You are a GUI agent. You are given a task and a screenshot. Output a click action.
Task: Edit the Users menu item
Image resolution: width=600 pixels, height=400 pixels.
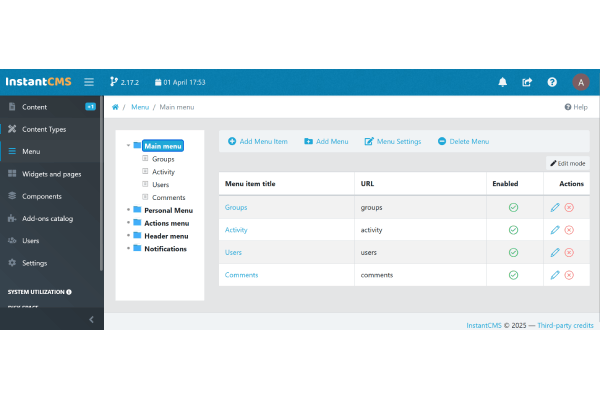coord(555,252)
